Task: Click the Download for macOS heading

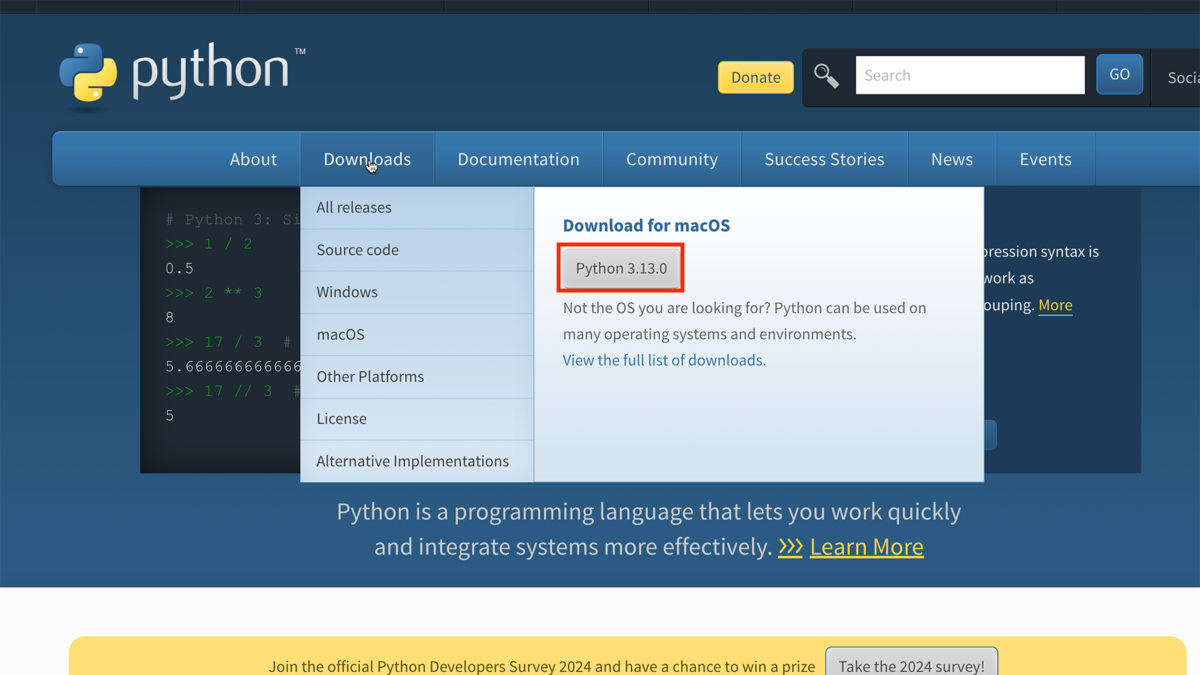Action: point(646,225)
